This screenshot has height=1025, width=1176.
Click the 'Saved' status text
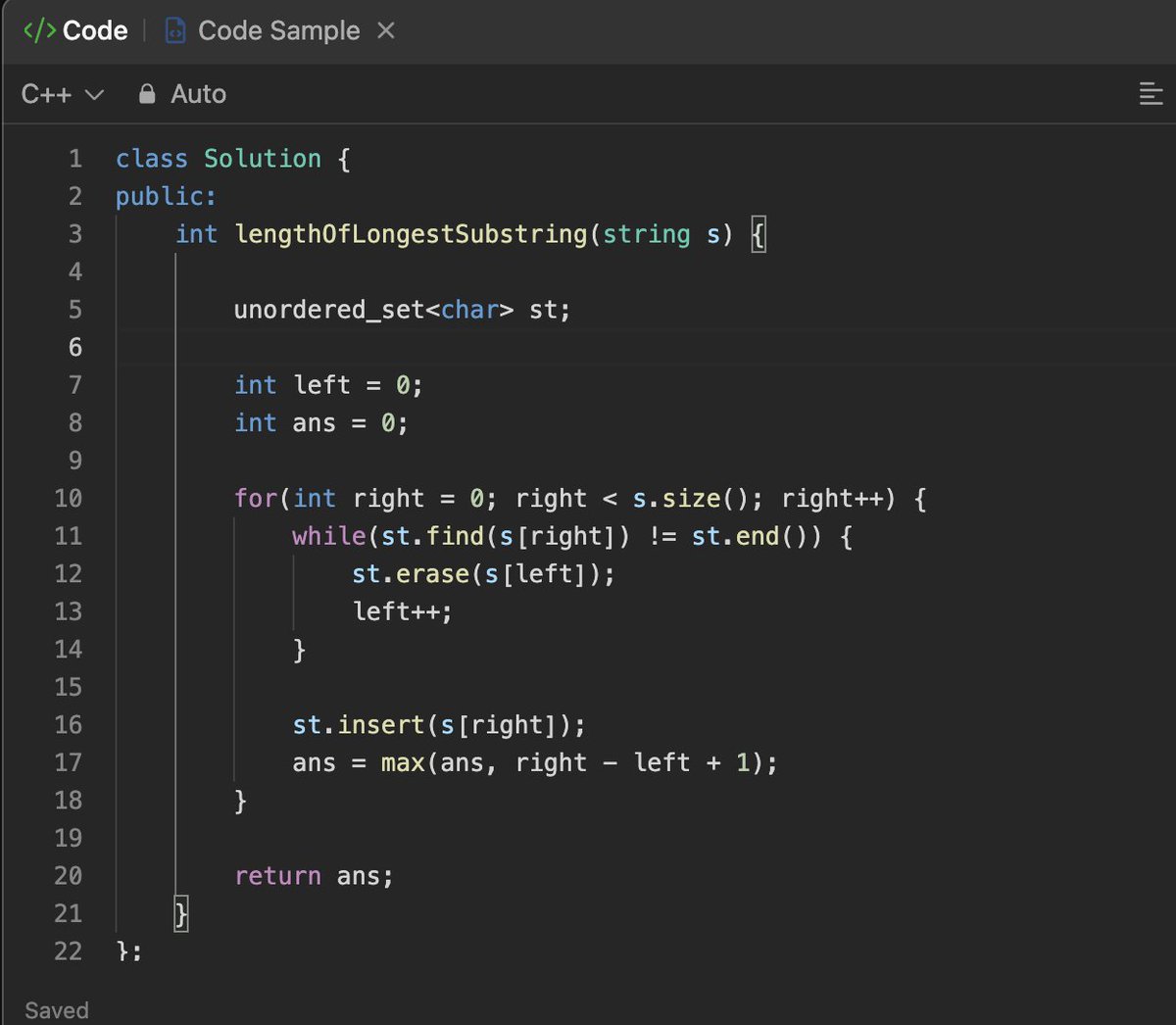click(57, 1009)
